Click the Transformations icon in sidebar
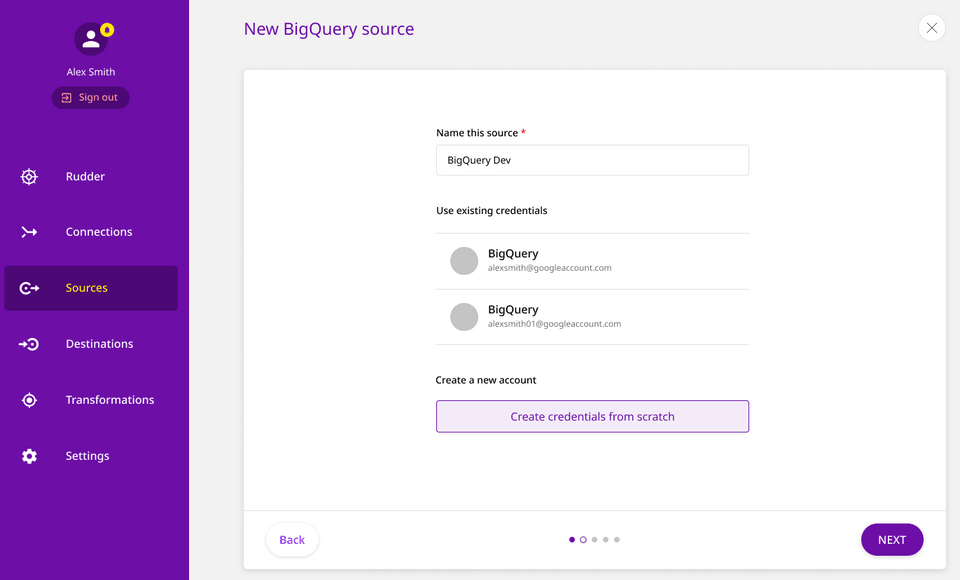Screen dimensions: 960x580 click(x=29, y=400)
